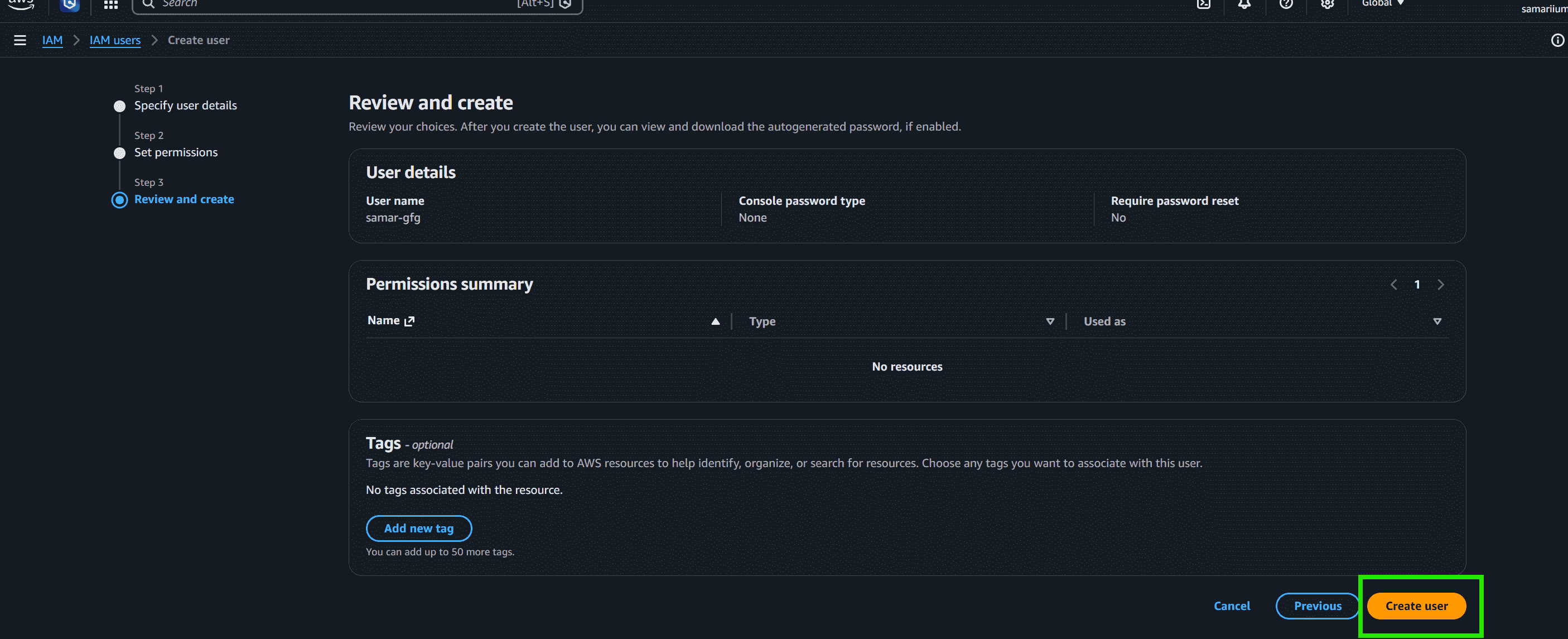Image resolution: width=1568 pixels, height=639 pixels.
Task: Open the Global region dropdown
Action: pos(1382,3)
